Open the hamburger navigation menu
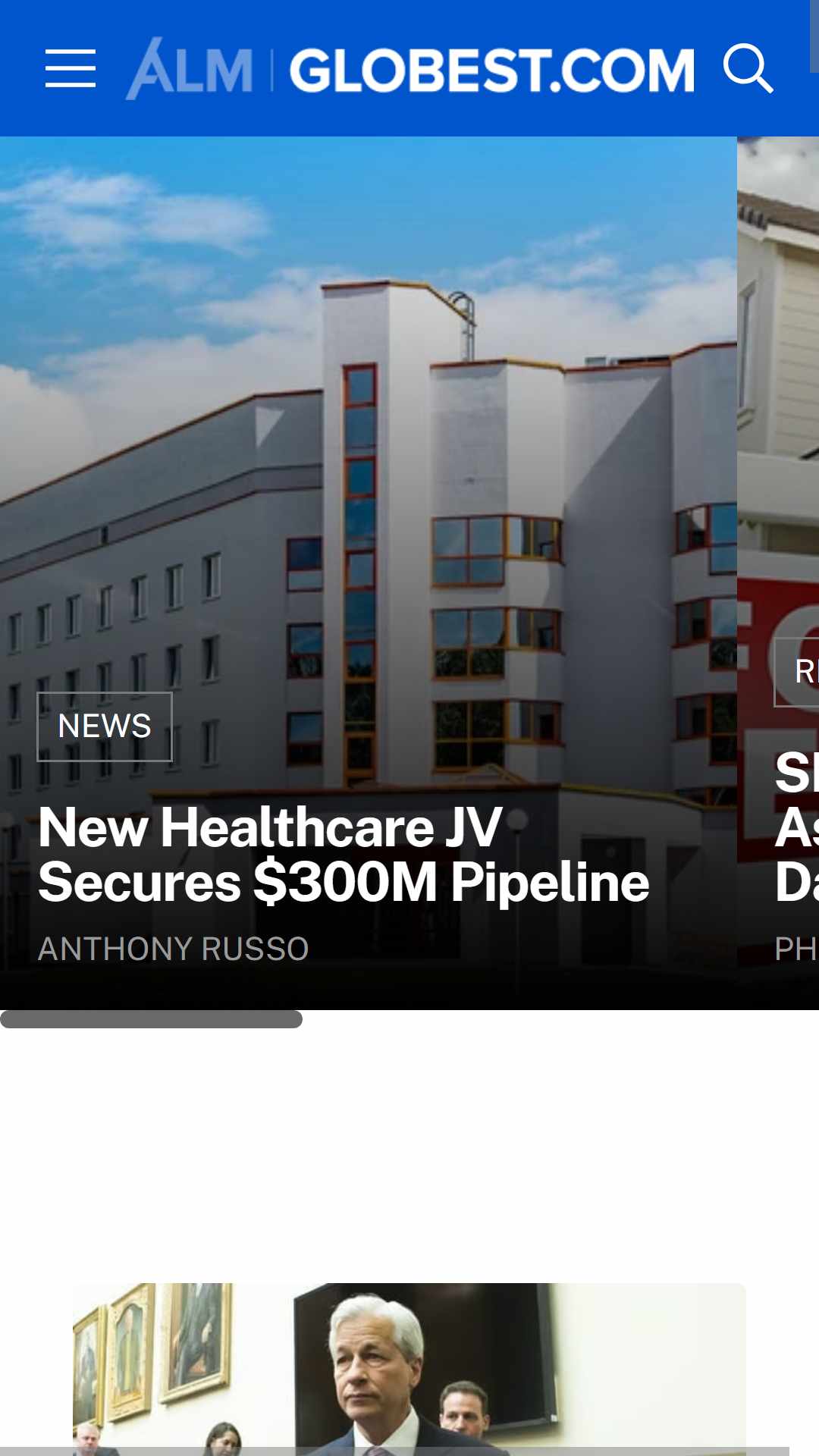Screen dimensions: 819x1456 [71, 69]
